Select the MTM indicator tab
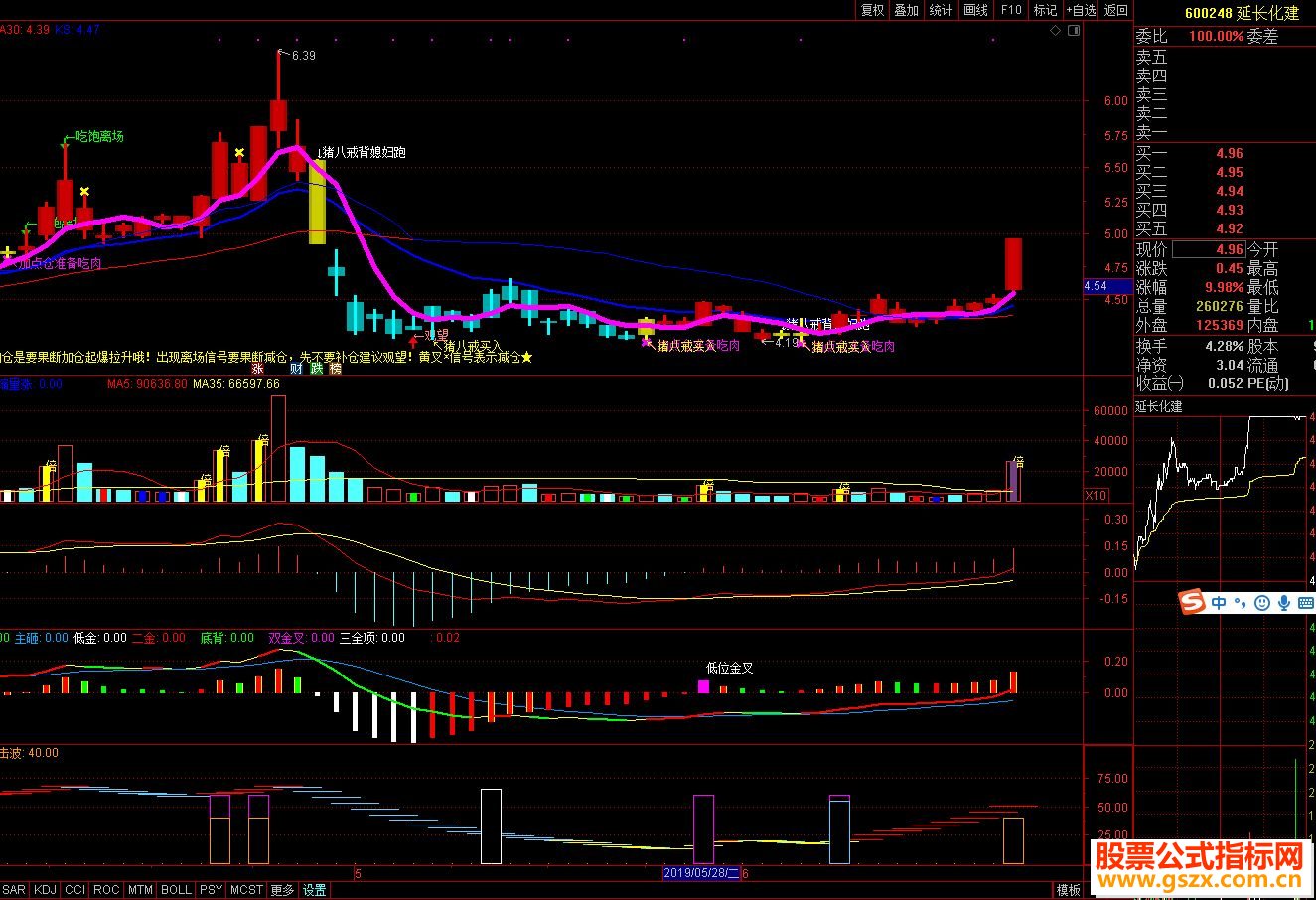This screenshot has width=1316, height=900. point(140,890)
